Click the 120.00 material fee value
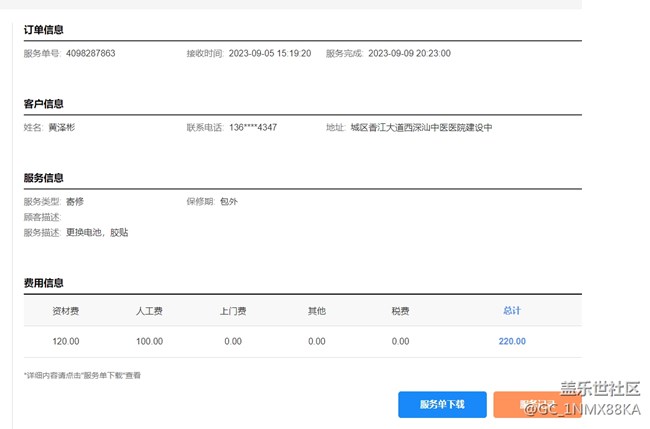The width and height of the screenshot is (650, 429). pyautogui.click(x=66, y=341)
